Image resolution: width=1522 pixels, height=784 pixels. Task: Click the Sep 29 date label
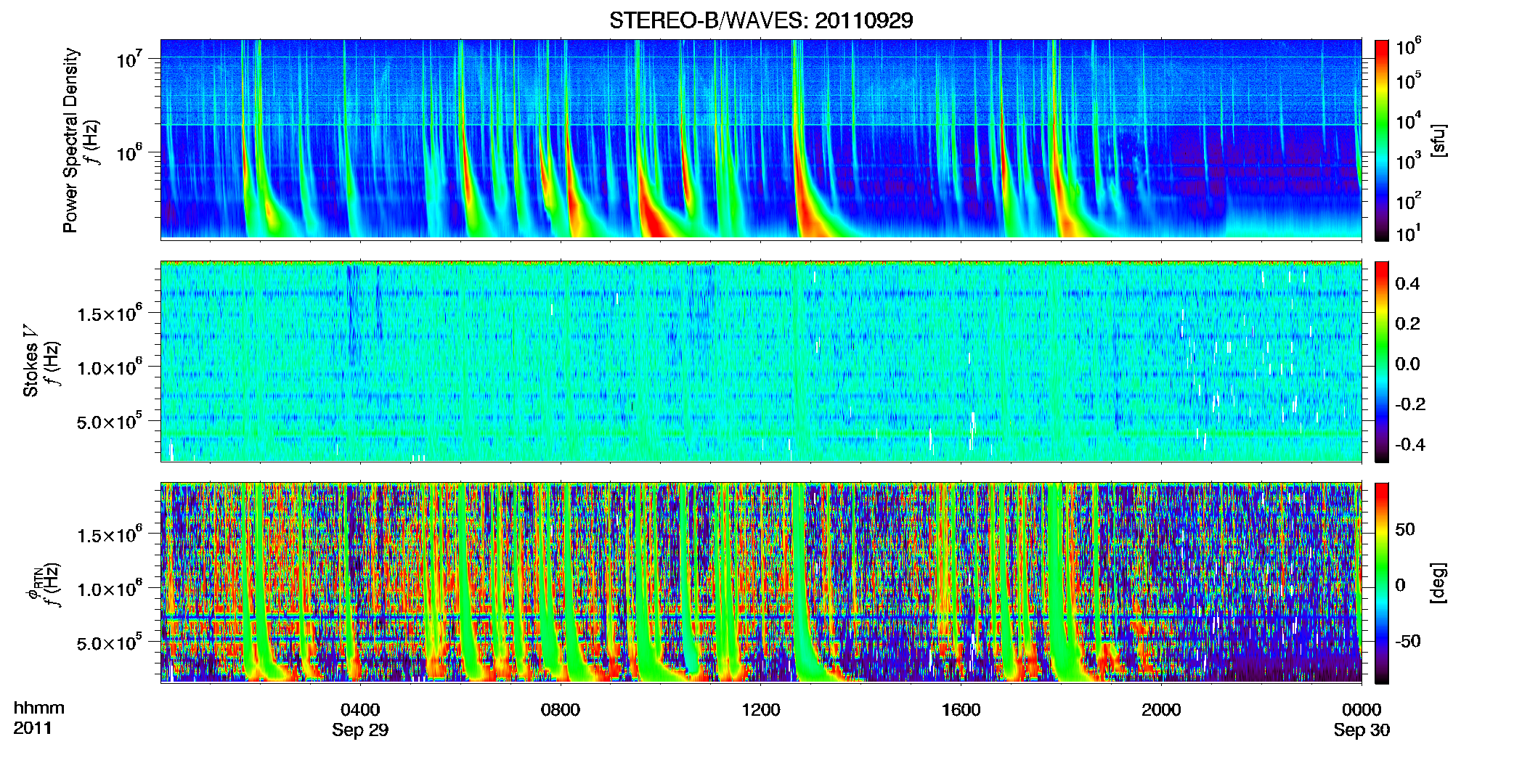click(360, 730)
